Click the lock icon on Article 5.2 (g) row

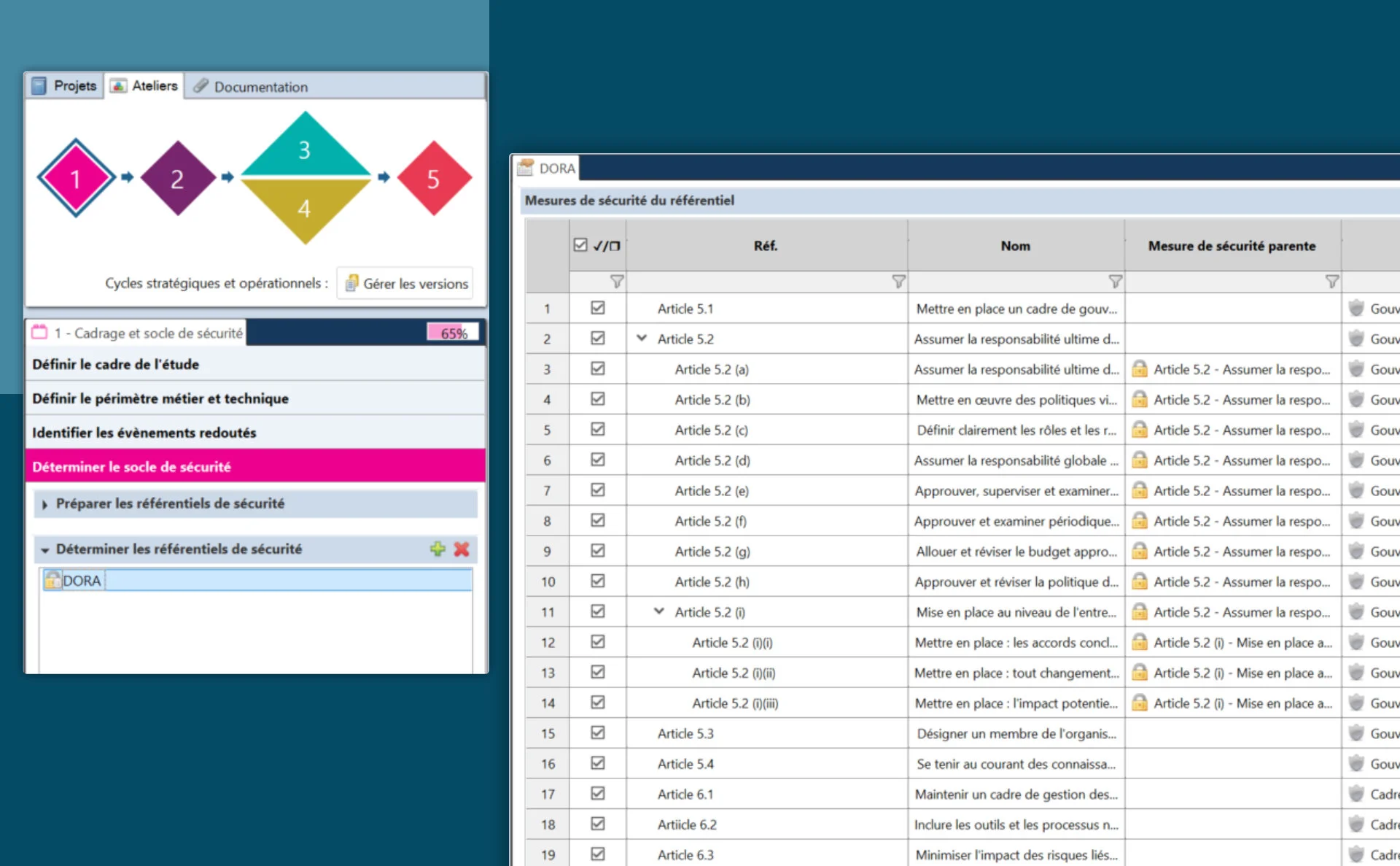point(1139,551)
